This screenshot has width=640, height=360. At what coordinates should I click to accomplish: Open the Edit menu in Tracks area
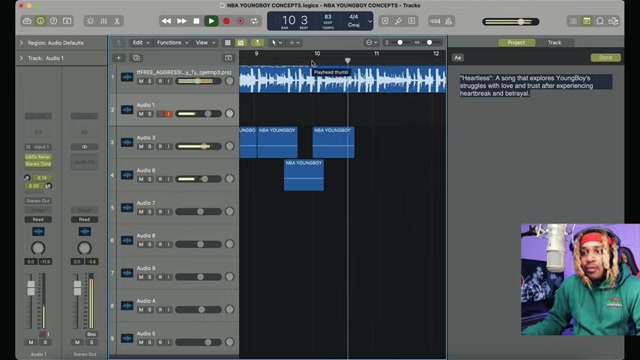point(141,42)
